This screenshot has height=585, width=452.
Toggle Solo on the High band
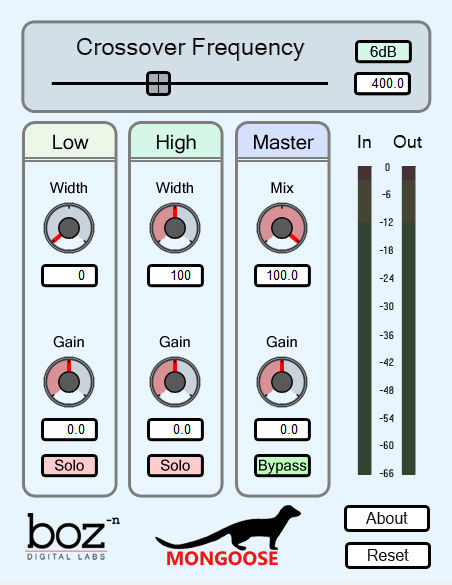[175, 466]
